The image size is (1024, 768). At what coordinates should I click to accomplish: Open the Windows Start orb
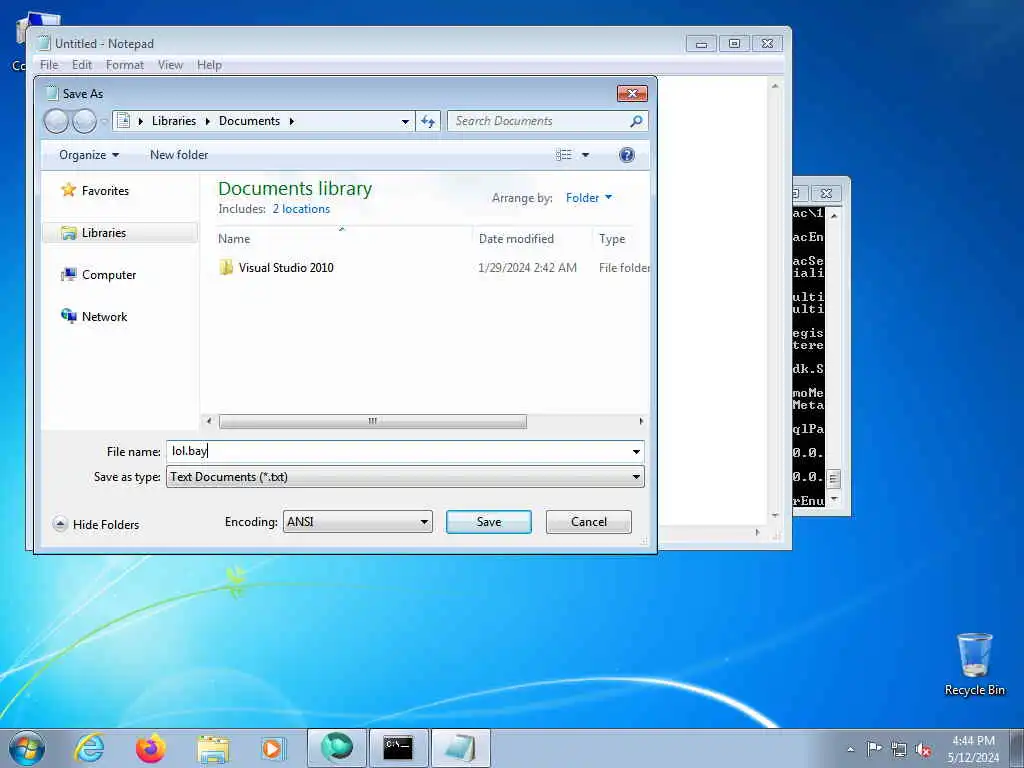coord(27,748)
